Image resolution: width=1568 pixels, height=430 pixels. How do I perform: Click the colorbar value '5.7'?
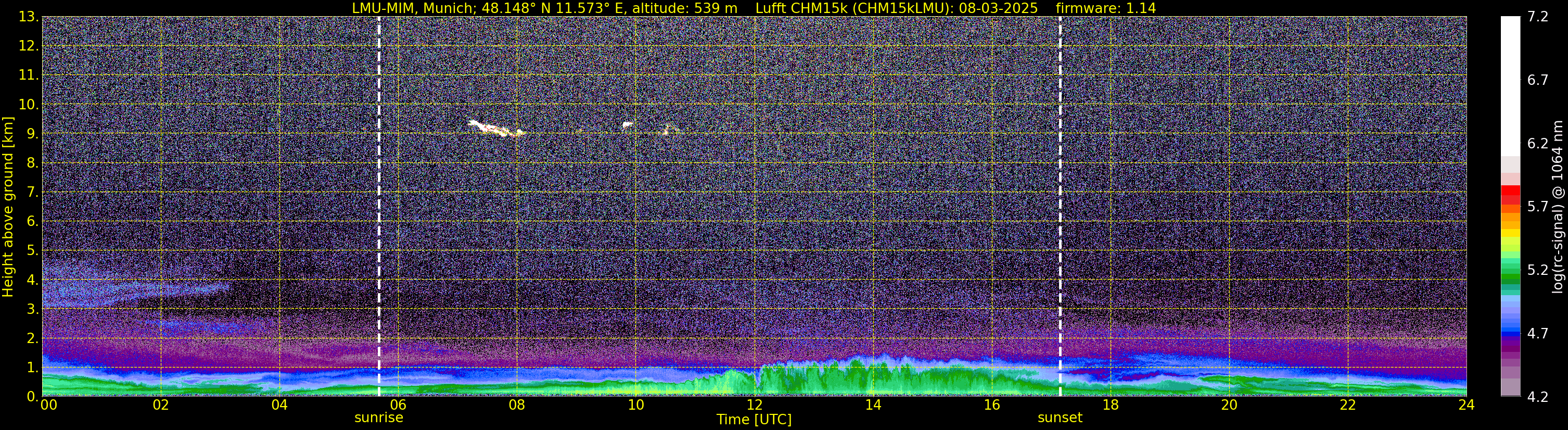1538,207
